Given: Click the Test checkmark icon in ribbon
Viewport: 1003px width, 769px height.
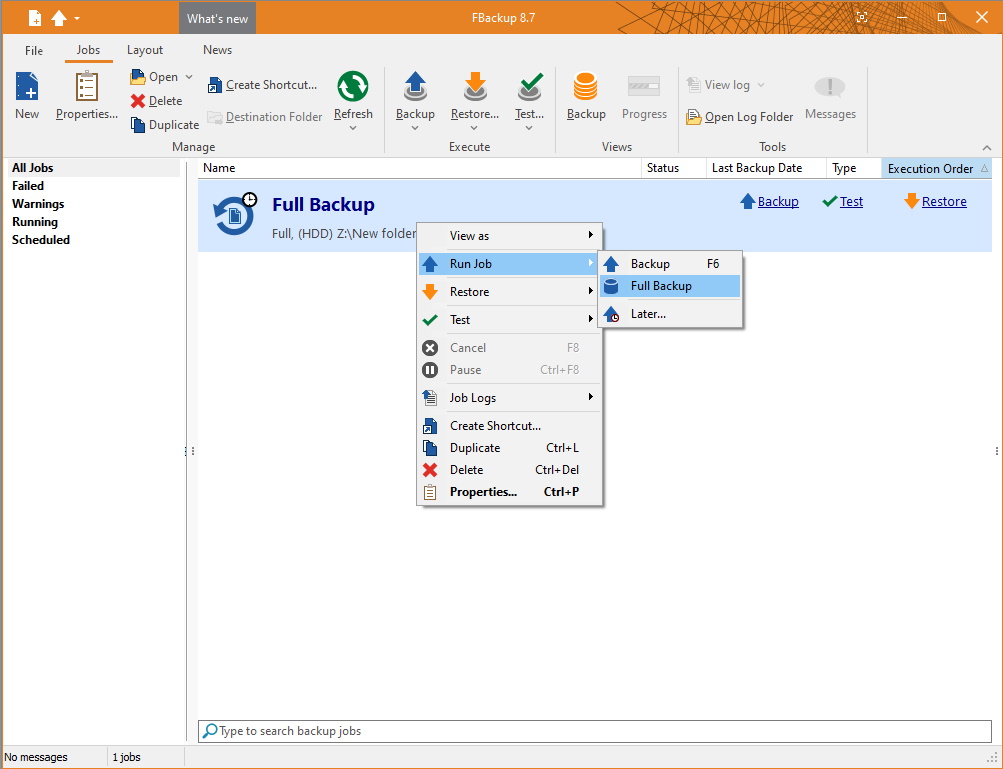Looking at the screenshot, I should point(530,86).
